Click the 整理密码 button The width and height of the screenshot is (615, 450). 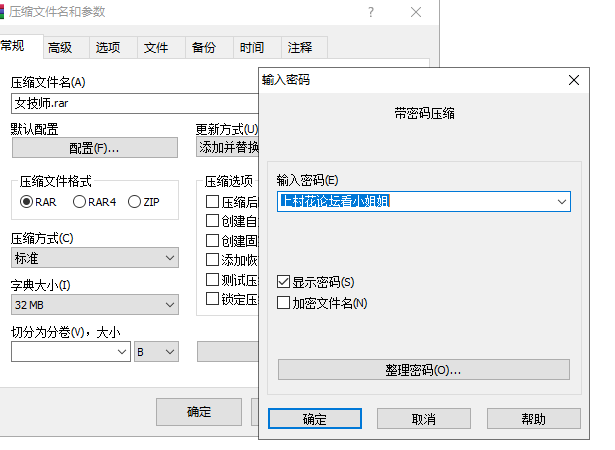(x=423, y=370)
